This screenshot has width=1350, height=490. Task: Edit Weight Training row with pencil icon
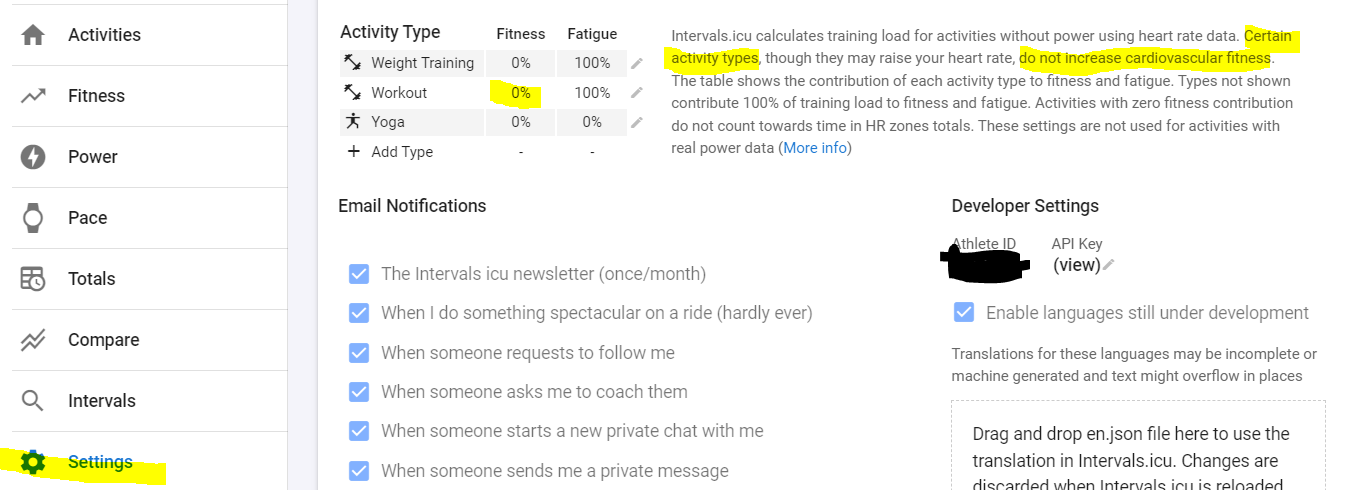637,63
